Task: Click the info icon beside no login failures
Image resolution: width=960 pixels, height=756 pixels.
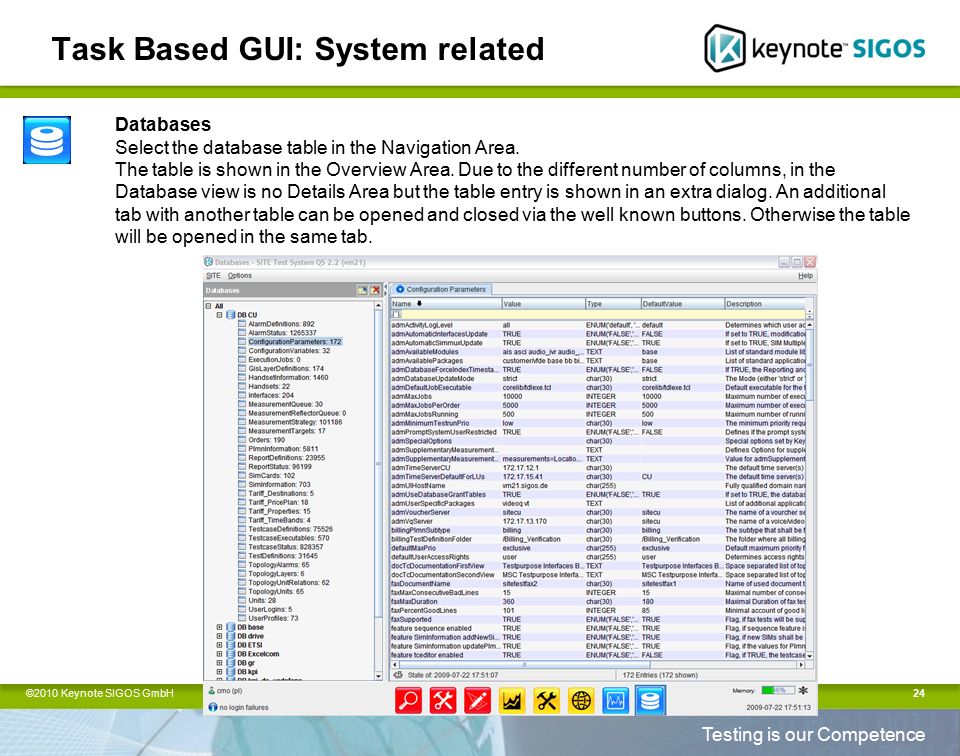Action: click(x=212, y=707)
